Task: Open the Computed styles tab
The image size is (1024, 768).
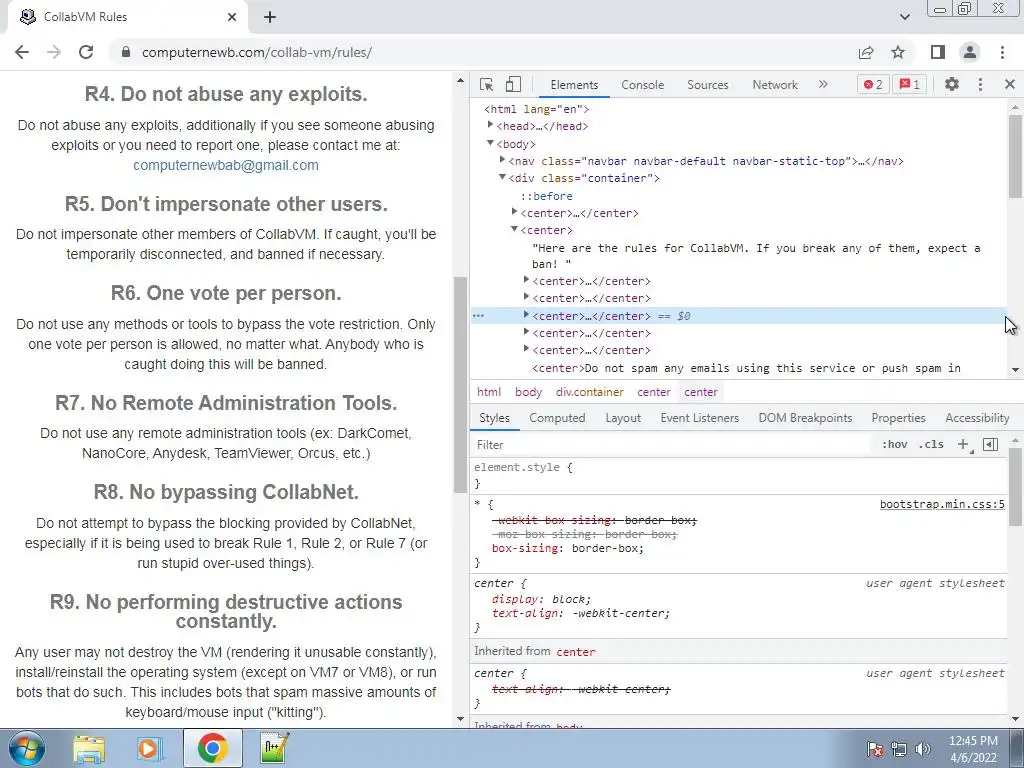Action: [557, 418]
